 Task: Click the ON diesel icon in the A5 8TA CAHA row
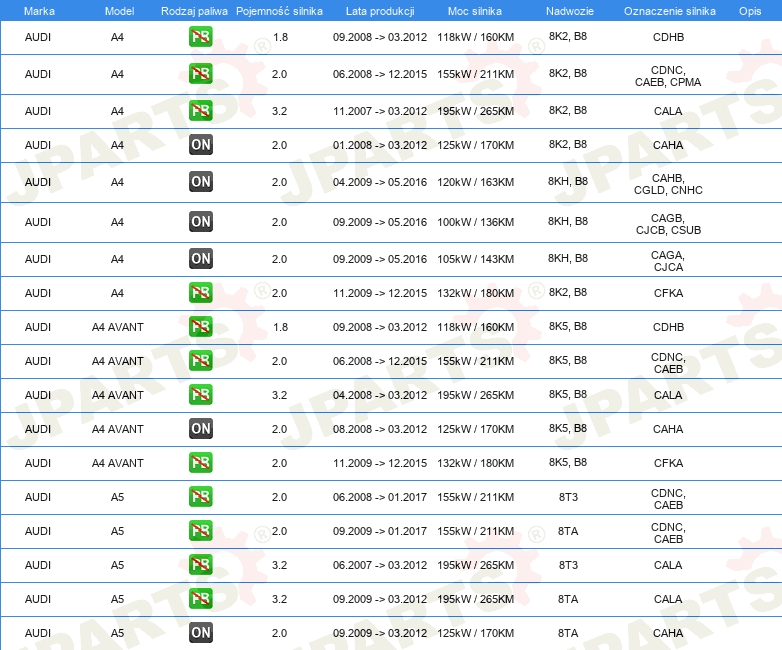(x=200, y=633)
